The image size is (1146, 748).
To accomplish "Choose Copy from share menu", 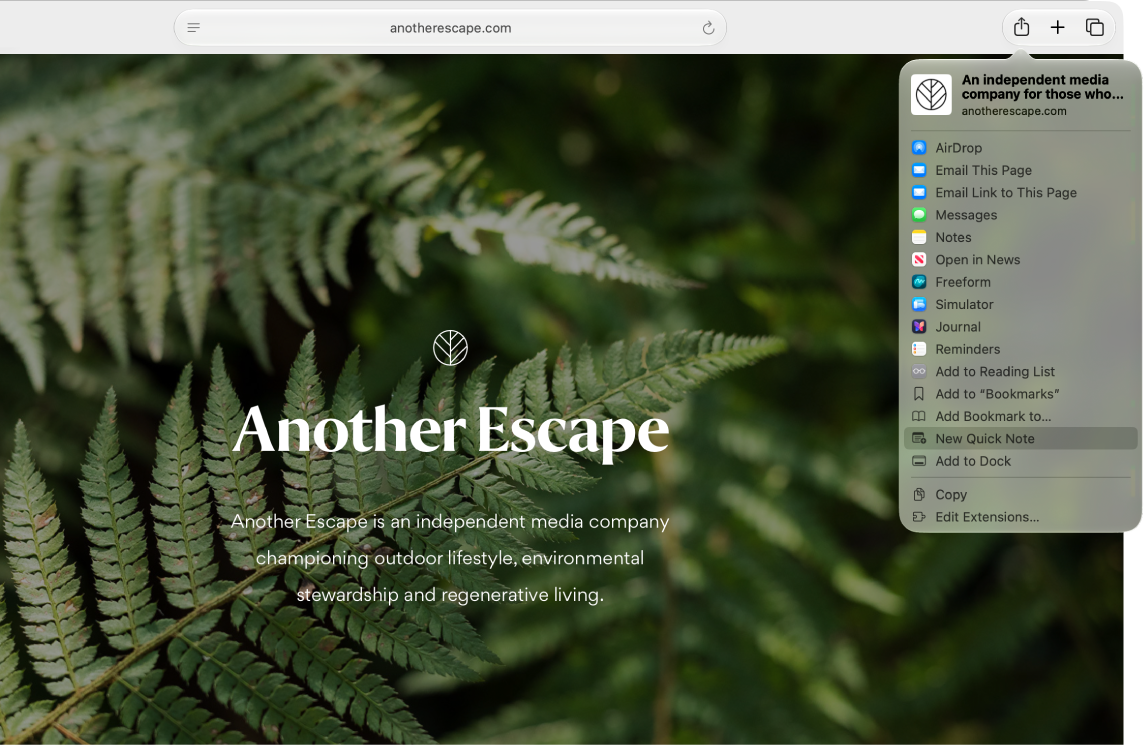I will pyautogui.click(x=1023, y=496).
